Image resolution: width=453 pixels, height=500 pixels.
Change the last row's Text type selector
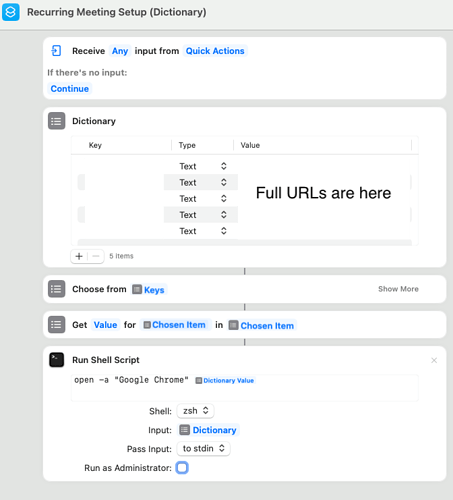point(203,231)
